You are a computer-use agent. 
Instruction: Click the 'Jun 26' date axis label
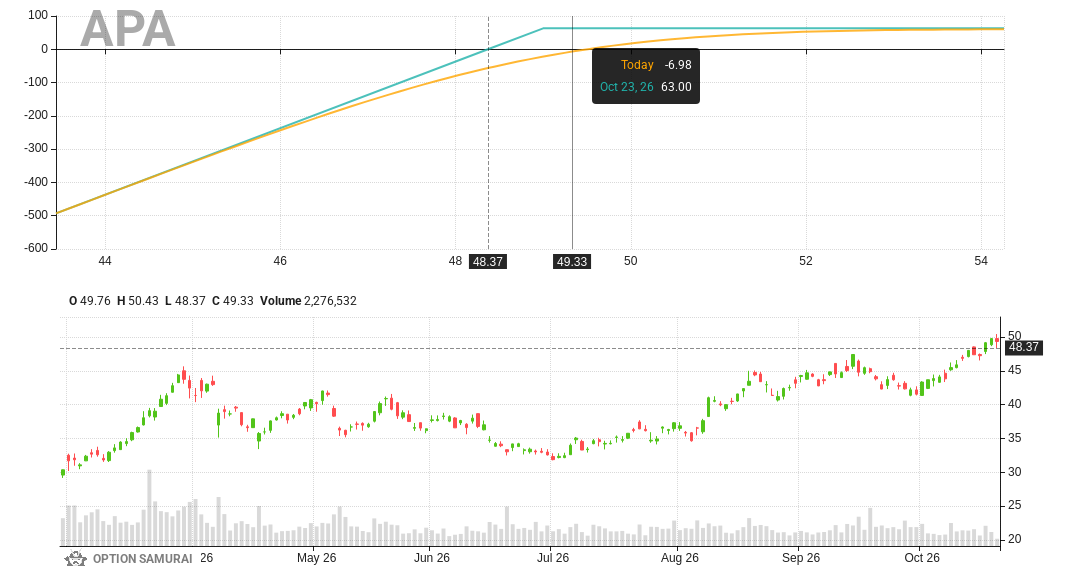[x=431, y=558]
